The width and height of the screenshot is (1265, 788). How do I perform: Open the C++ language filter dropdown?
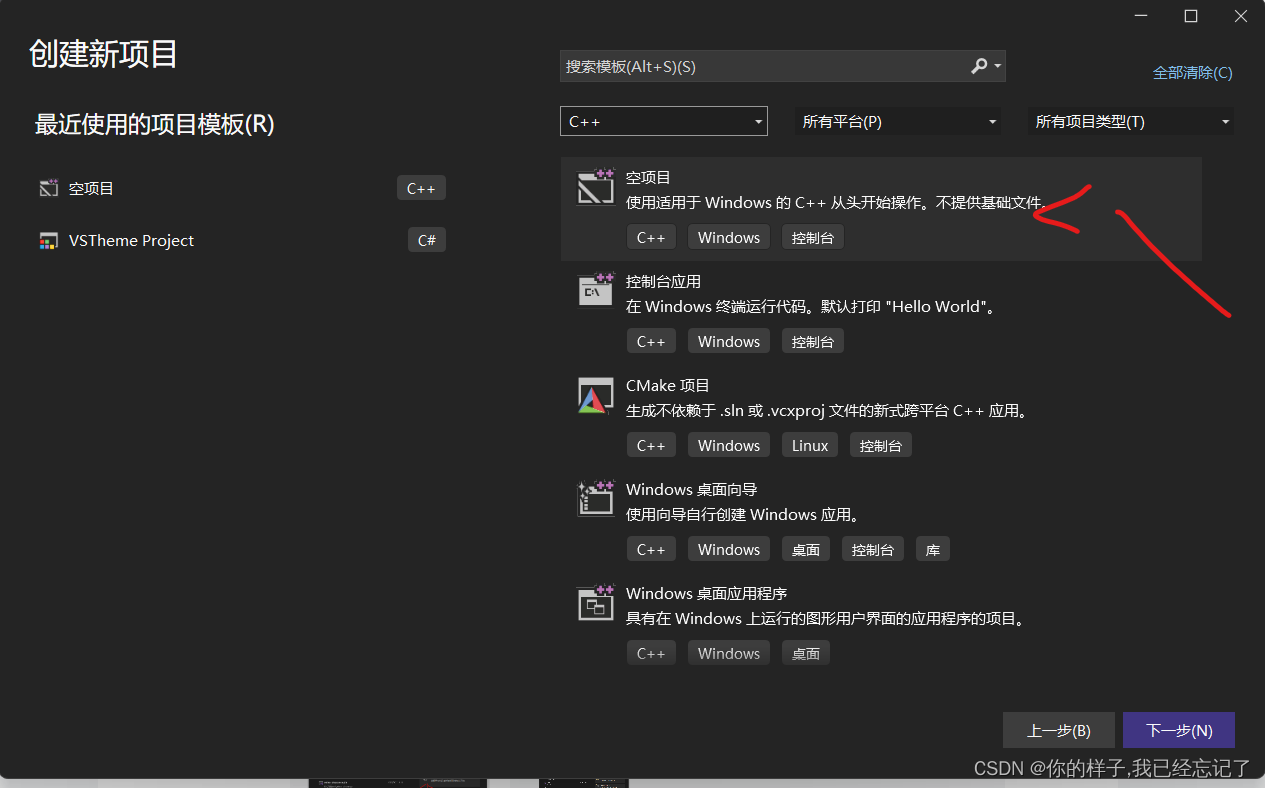(664, 121)
